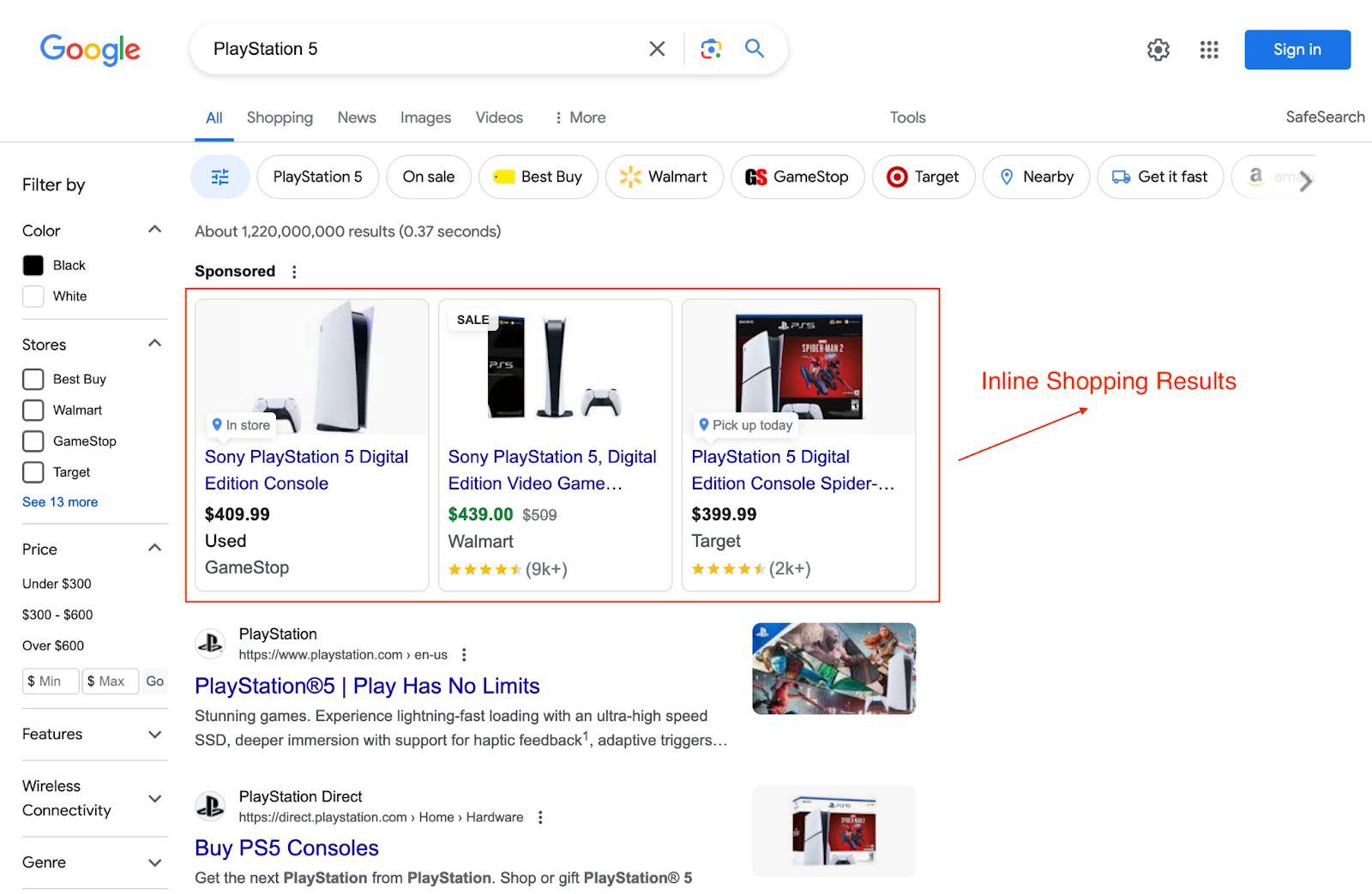This screenshot has width=1372, height=894.
Task: Click the magnifier search icon
Action: click(755, 48)
